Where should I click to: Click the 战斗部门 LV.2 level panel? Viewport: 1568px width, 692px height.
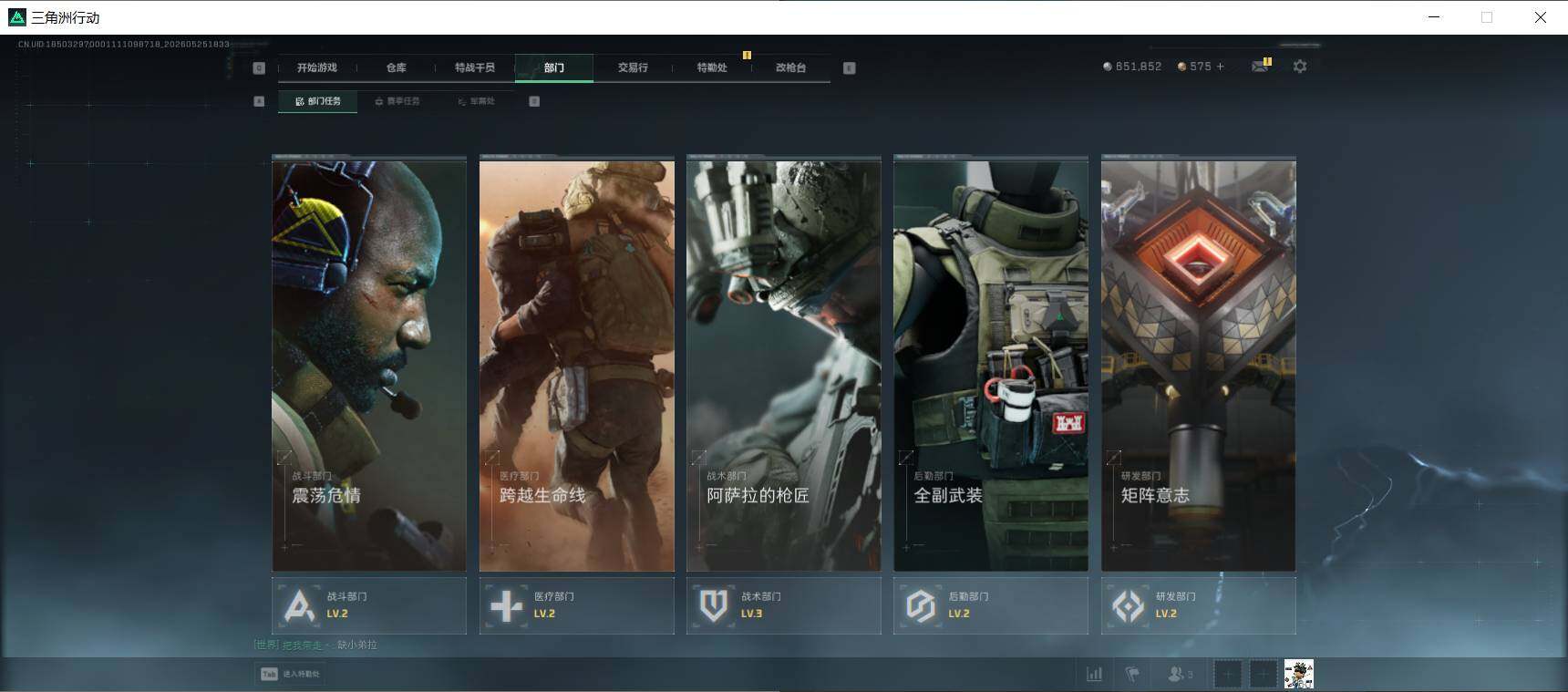pyautogui.click(x=369, y=605)
